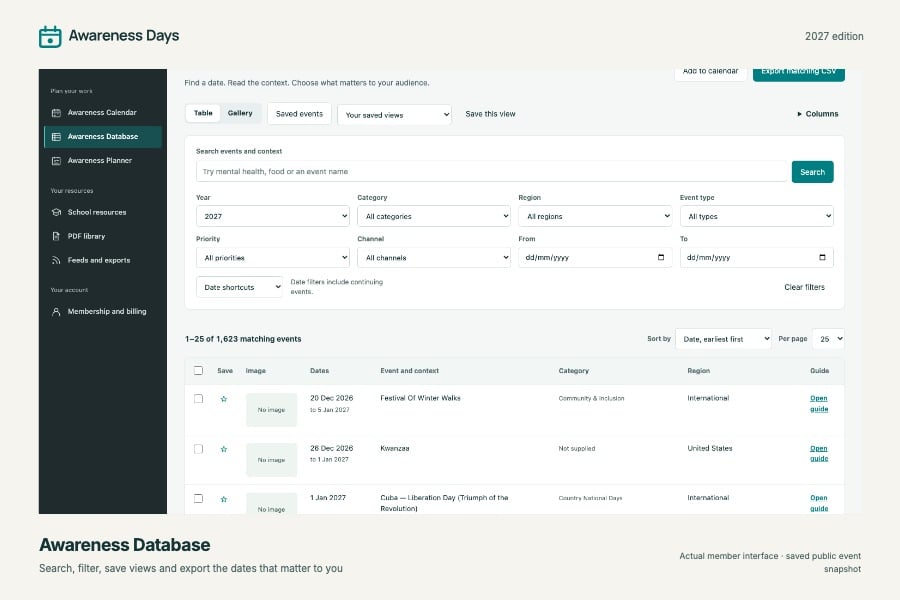
Task: Click the Kwanzaa image placeholder
Action: tap(271, 460)
